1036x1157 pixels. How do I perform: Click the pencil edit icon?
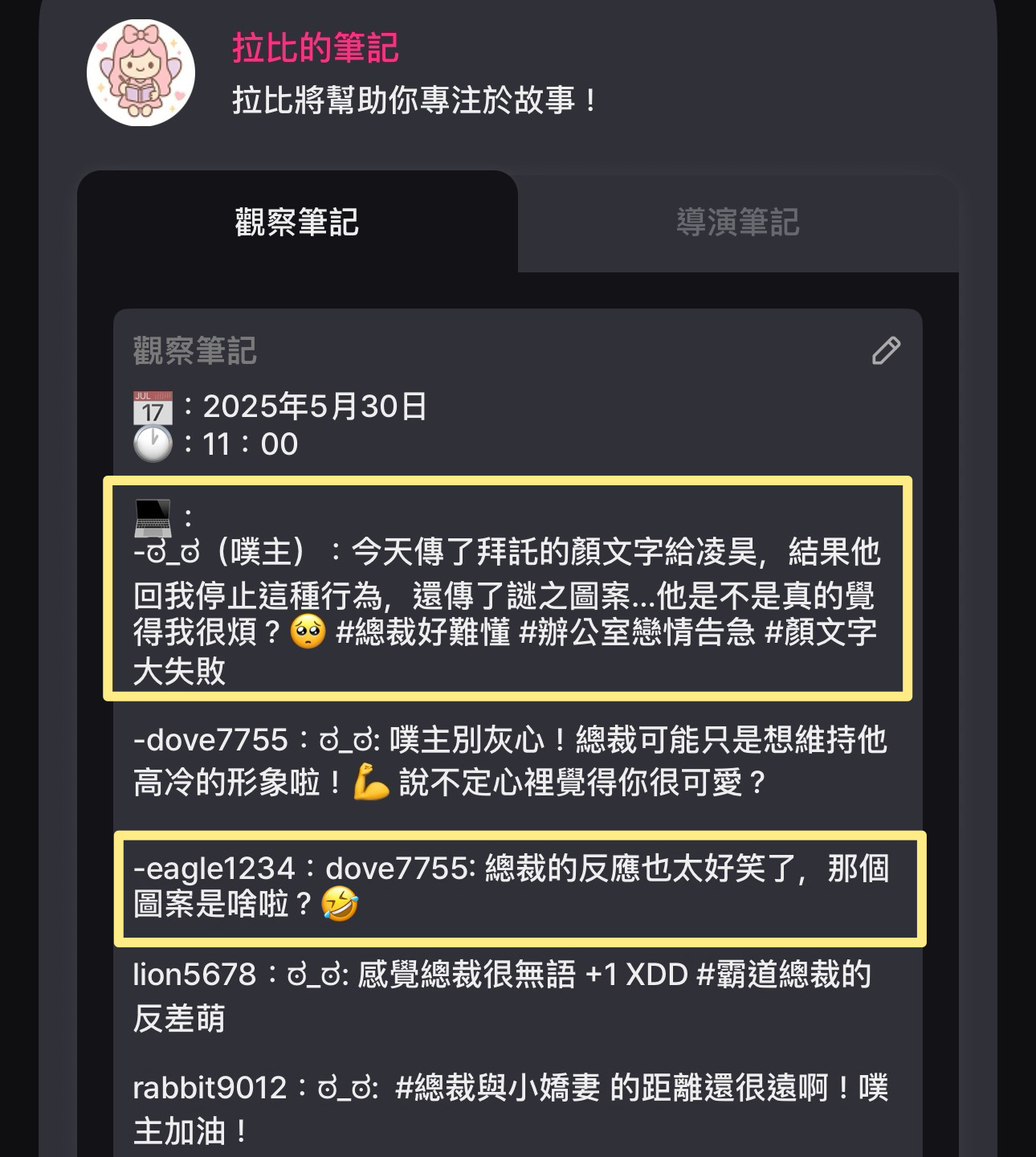(886, 350)
